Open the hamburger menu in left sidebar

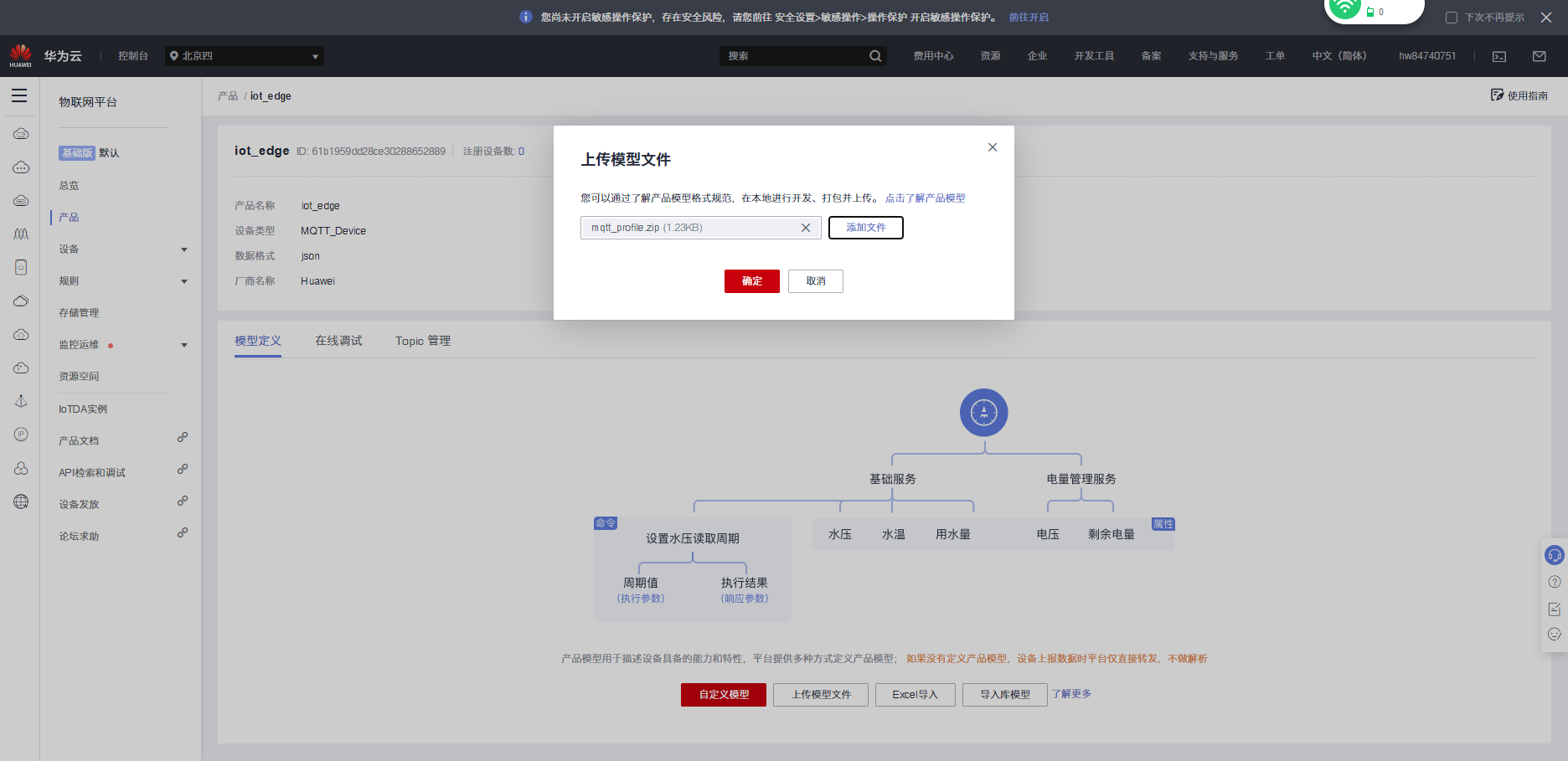tap(19, 95)
